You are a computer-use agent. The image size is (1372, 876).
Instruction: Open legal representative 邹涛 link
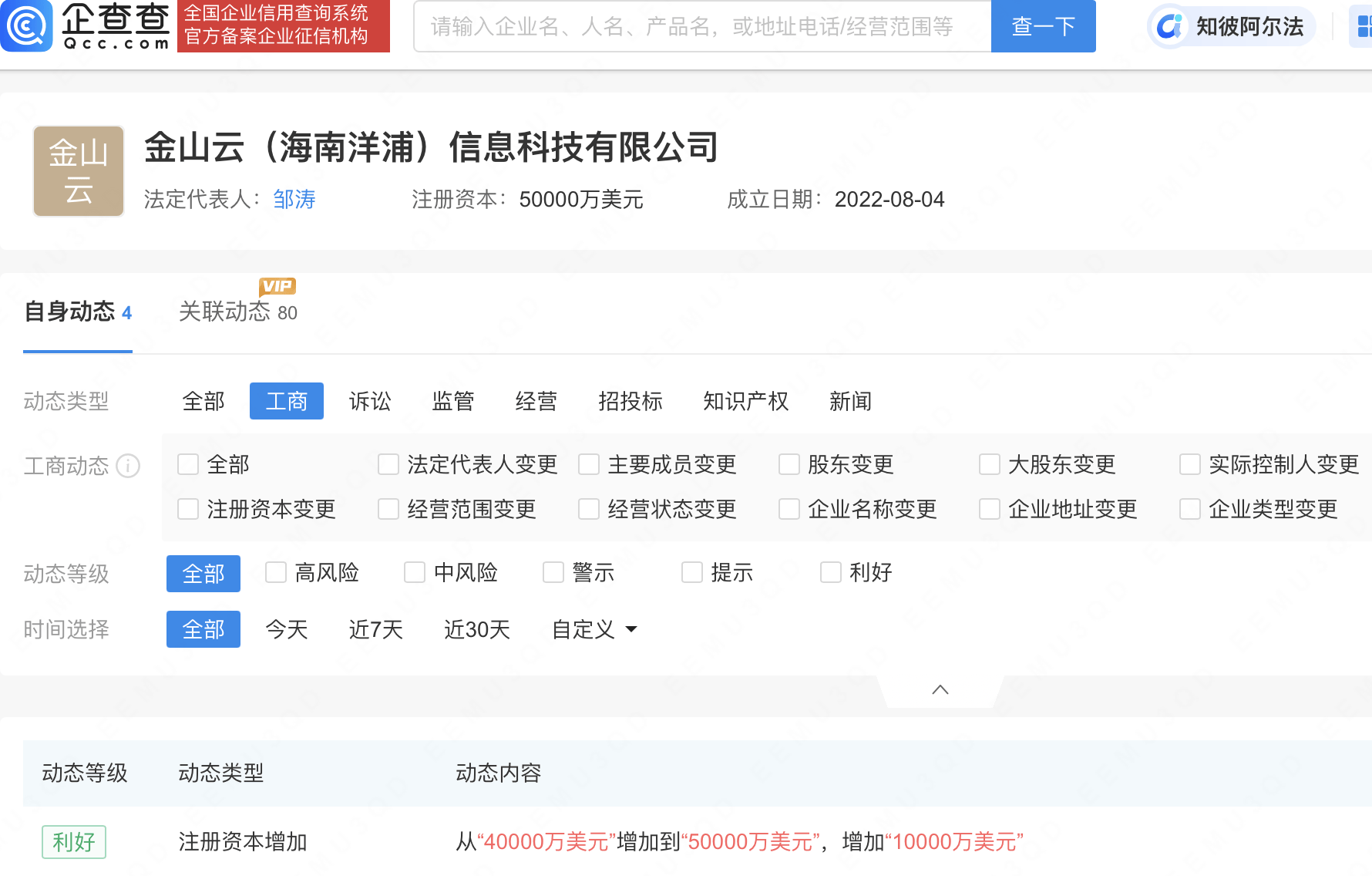click(294, 200)
